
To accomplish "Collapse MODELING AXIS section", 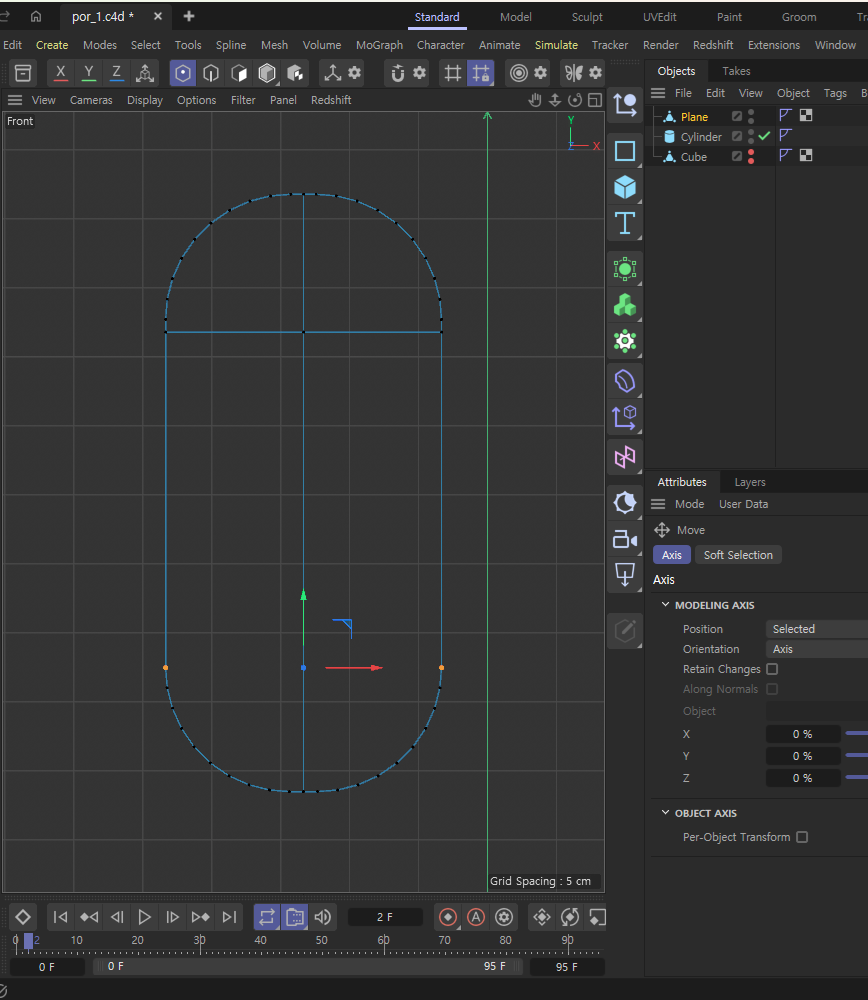I will coord(665,605).
